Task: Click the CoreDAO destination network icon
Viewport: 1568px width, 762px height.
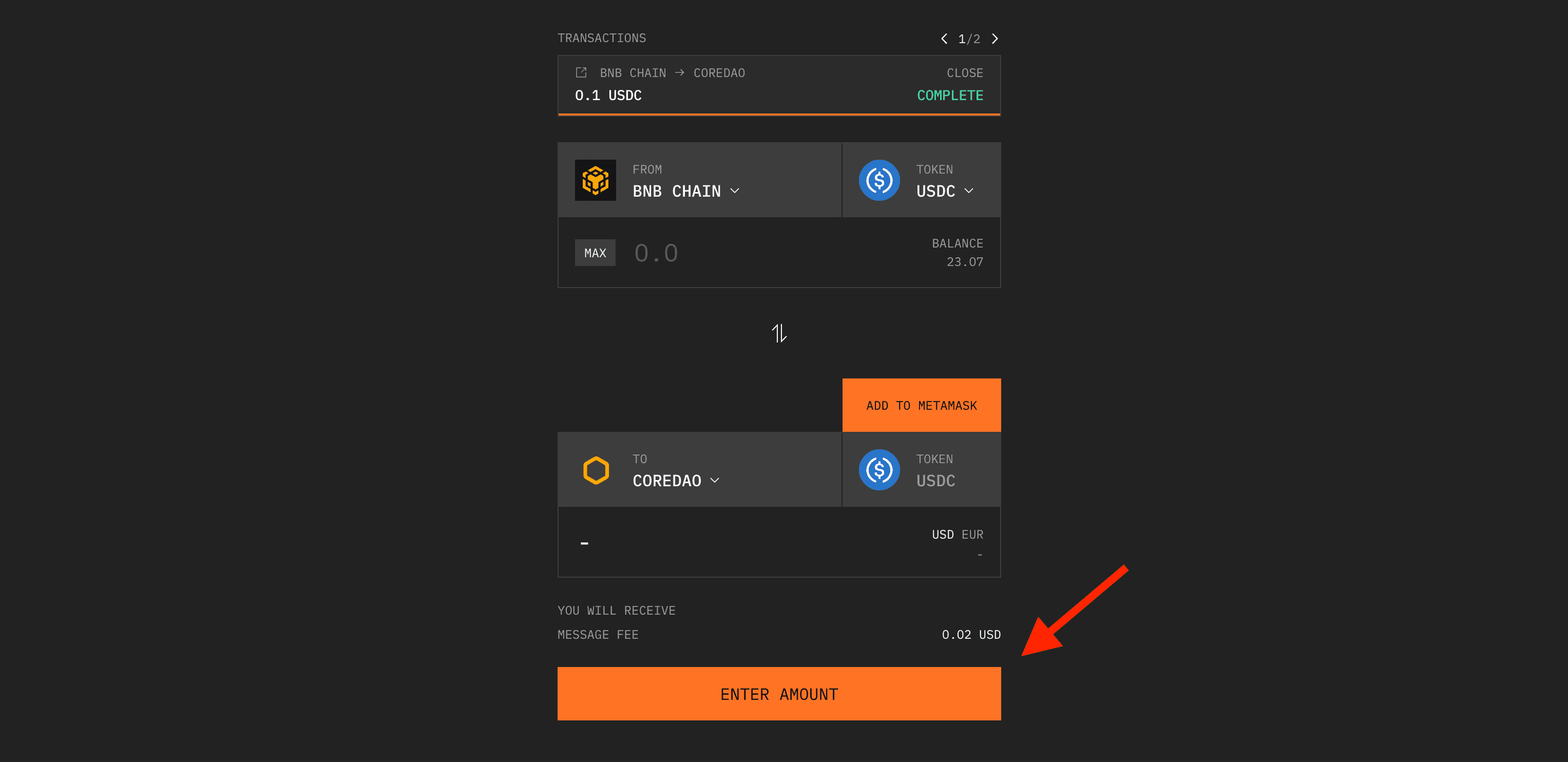Action: pos(592,470)
